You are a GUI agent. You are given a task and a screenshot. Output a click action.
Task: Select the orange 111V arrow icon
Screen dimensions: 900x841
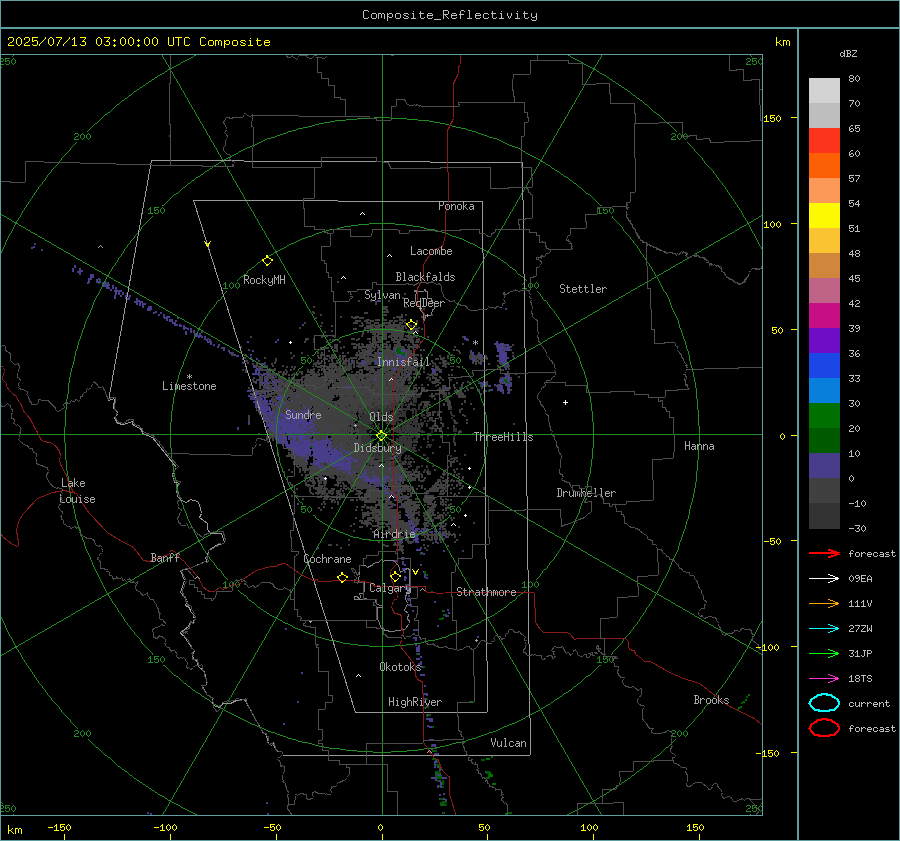[824, 603]
